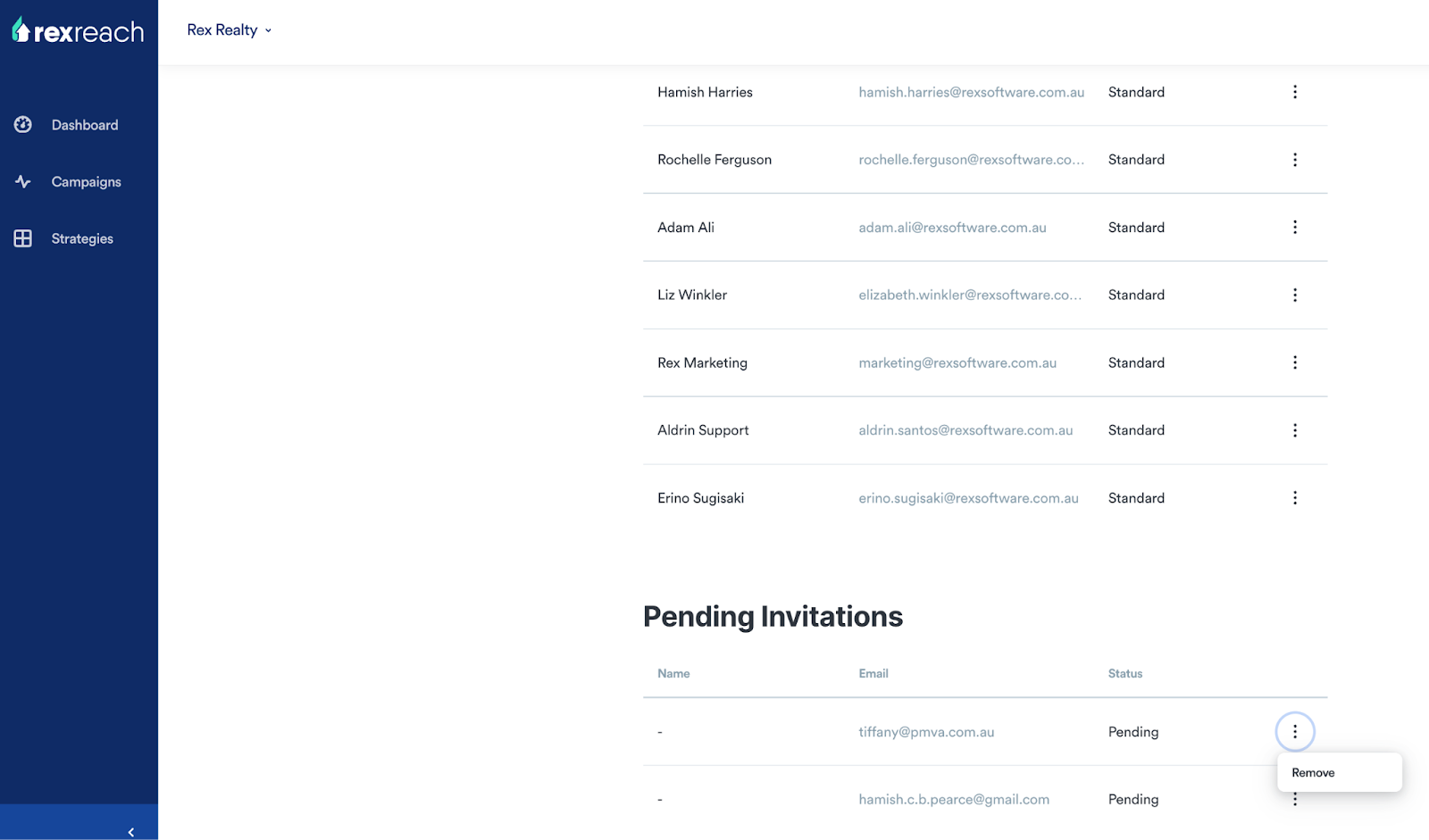Screen dimensions: 1429x840
Task: Select the name Erino Sugisaki
Action: click(x=700, y=498)
